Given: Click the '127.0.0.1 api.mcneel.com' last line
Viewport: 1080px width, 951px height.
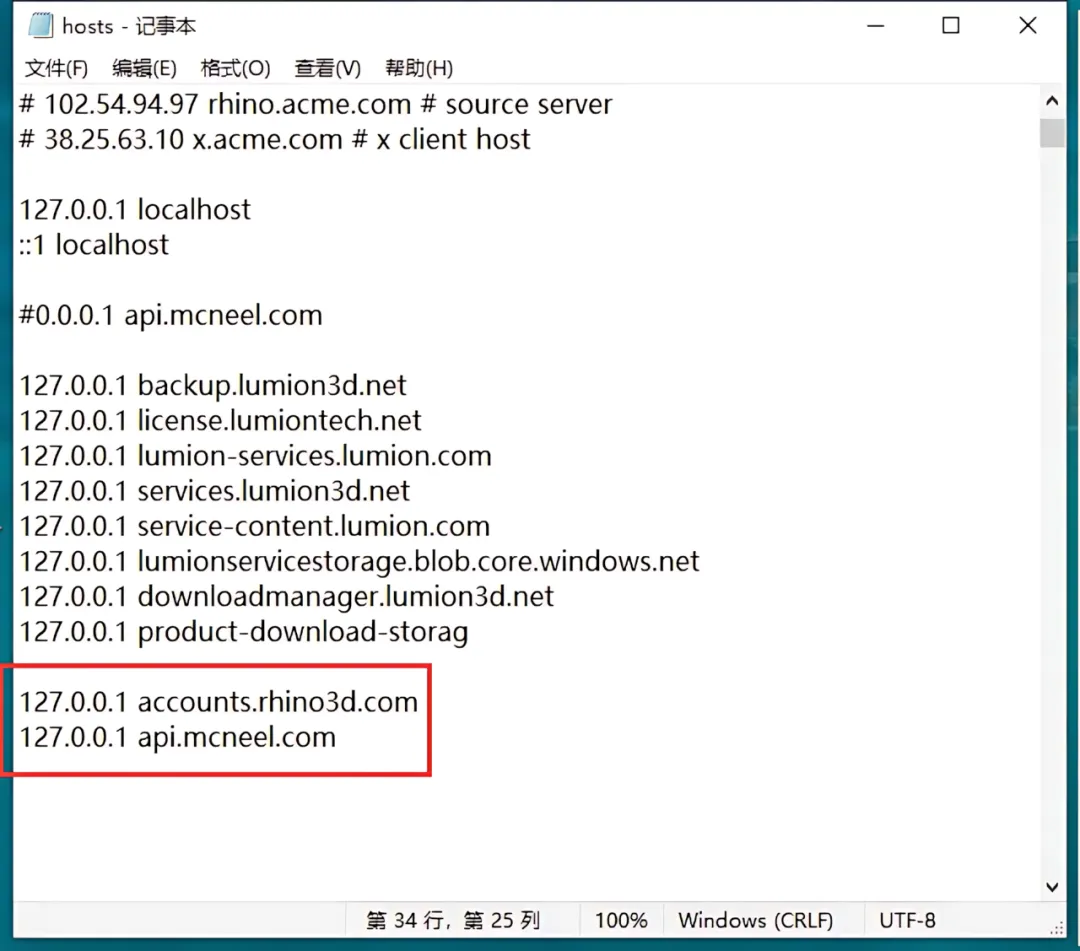Looking at the screenshot, I should pyautogui.click(x=178, y=738).
